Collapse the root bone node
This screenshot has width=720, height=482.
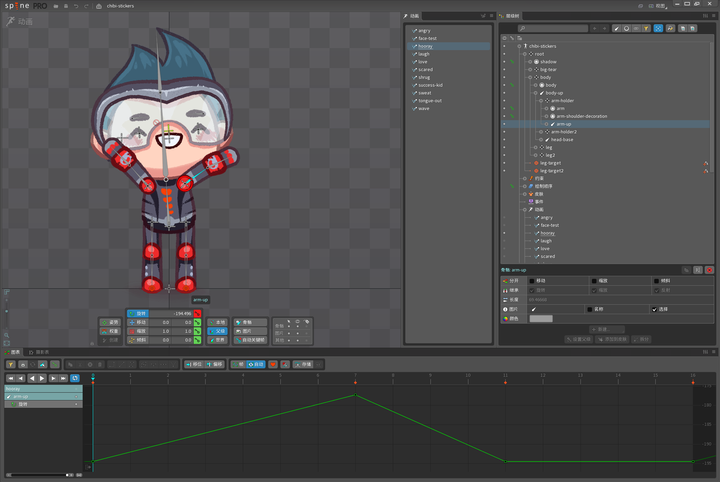(x=526, y=53)
